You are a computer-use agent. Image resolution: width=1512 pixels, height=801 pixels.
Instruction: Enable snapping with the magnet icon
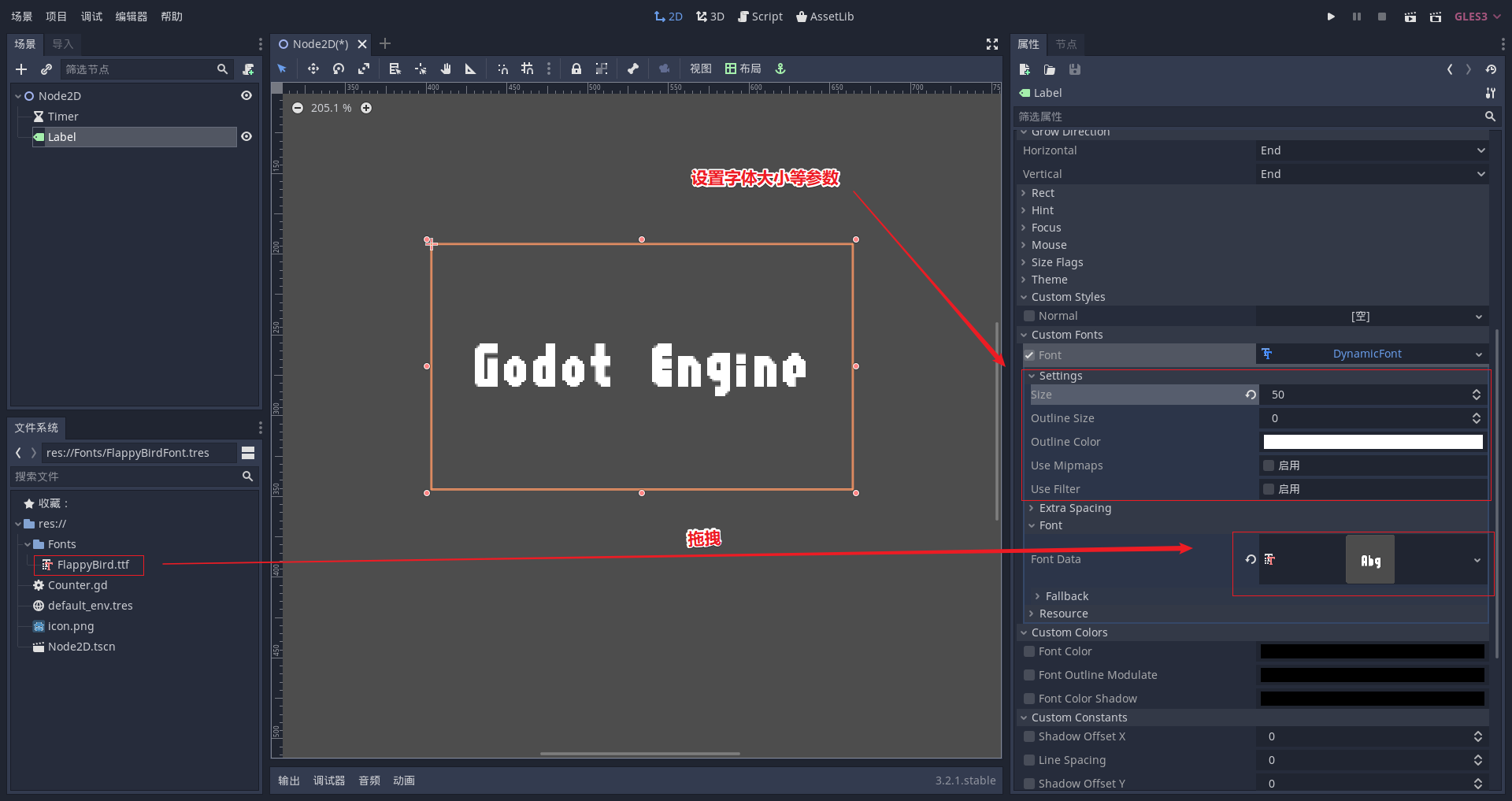[503, 69]
